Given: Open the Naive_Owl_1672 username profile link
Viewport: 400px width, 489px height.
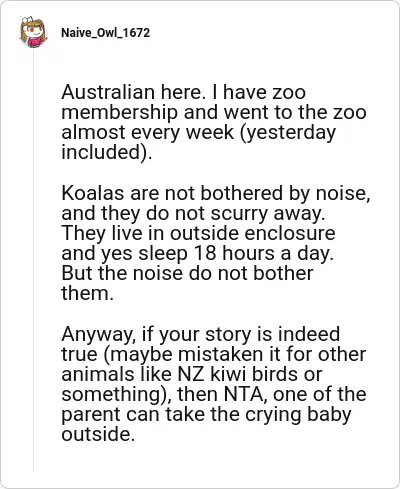Looking at the screenshot, I should pyautogui.click(x=105, y=33).
